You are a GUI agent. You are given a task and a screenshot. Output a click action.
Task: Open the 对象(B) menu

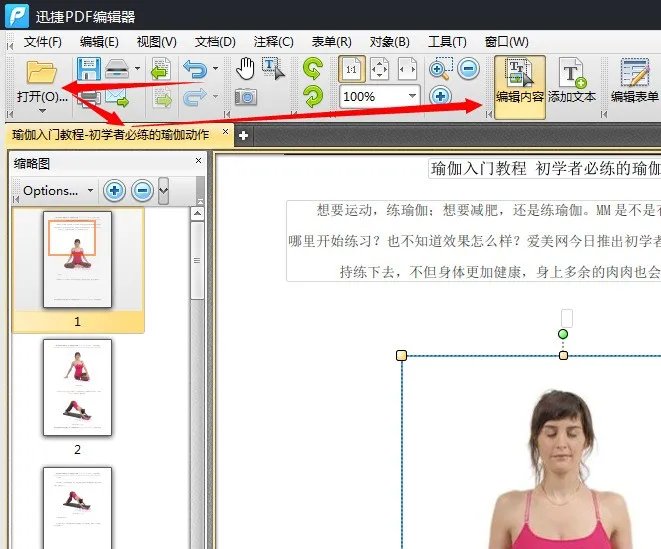(x=390, y=42)
